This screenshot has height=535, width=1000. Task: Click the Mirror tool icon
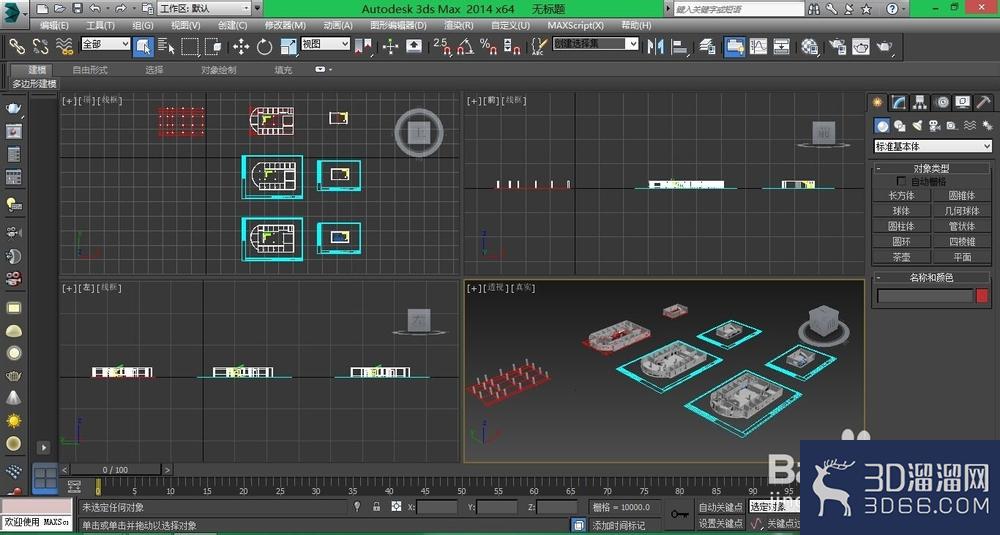(655, 46)
